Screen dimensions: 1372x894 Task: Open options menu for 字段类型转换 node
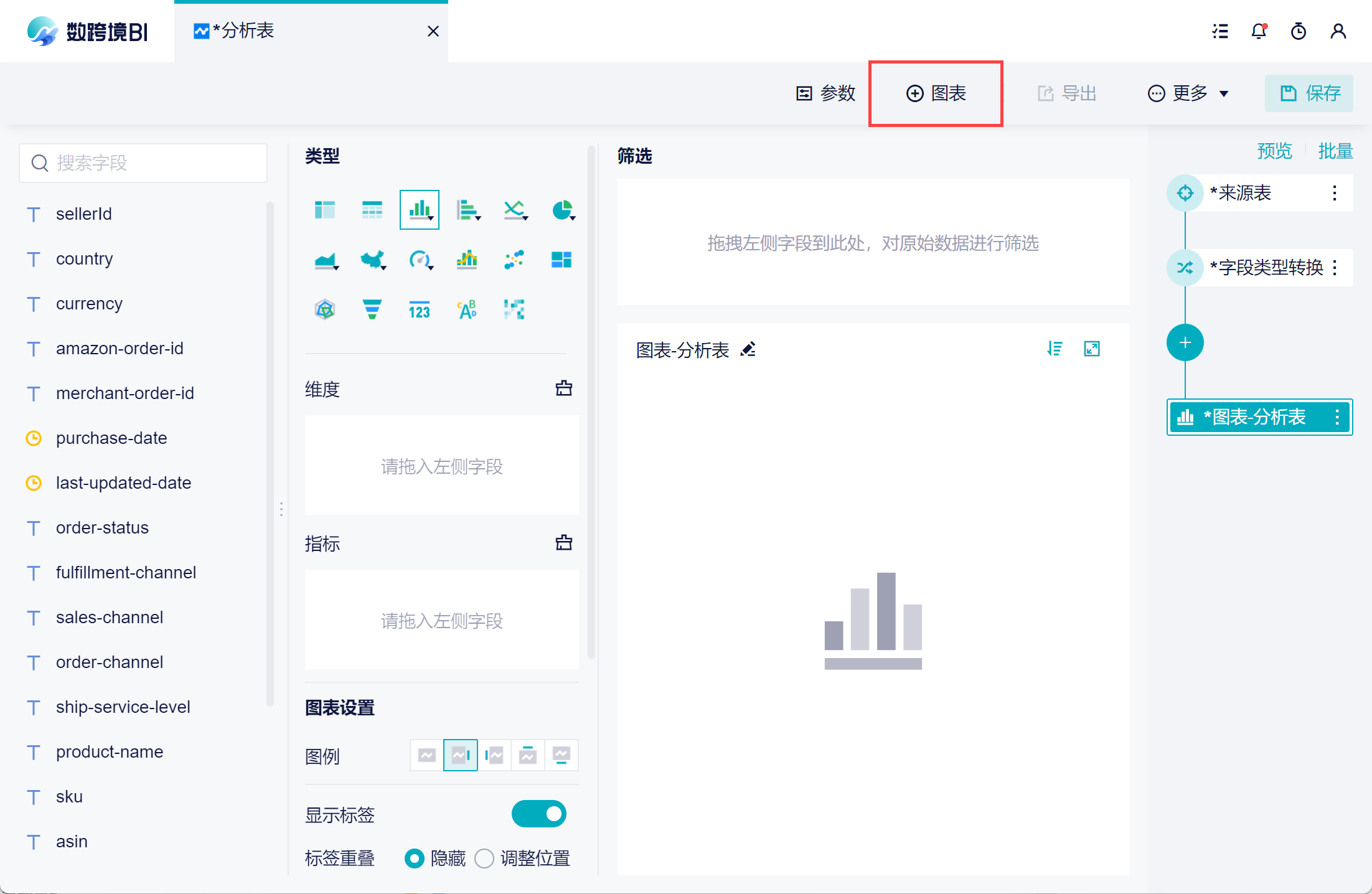point(1334,268)
